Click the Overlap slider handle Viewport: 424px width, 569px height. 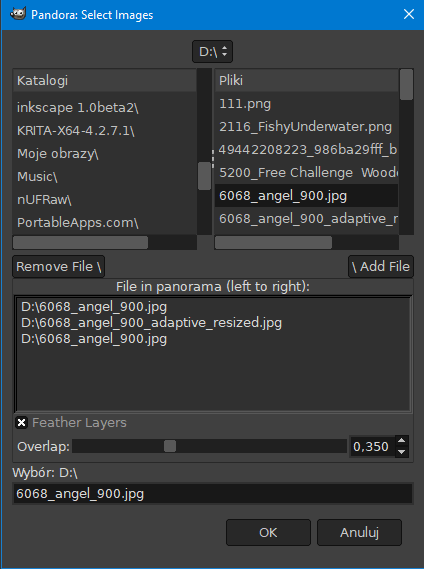tap(170, 446)
